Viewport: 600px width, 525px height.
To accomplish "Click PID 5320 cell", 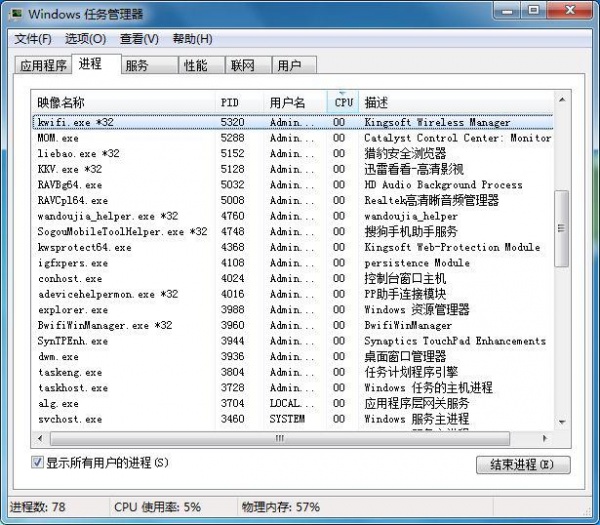I will point(232,122).
